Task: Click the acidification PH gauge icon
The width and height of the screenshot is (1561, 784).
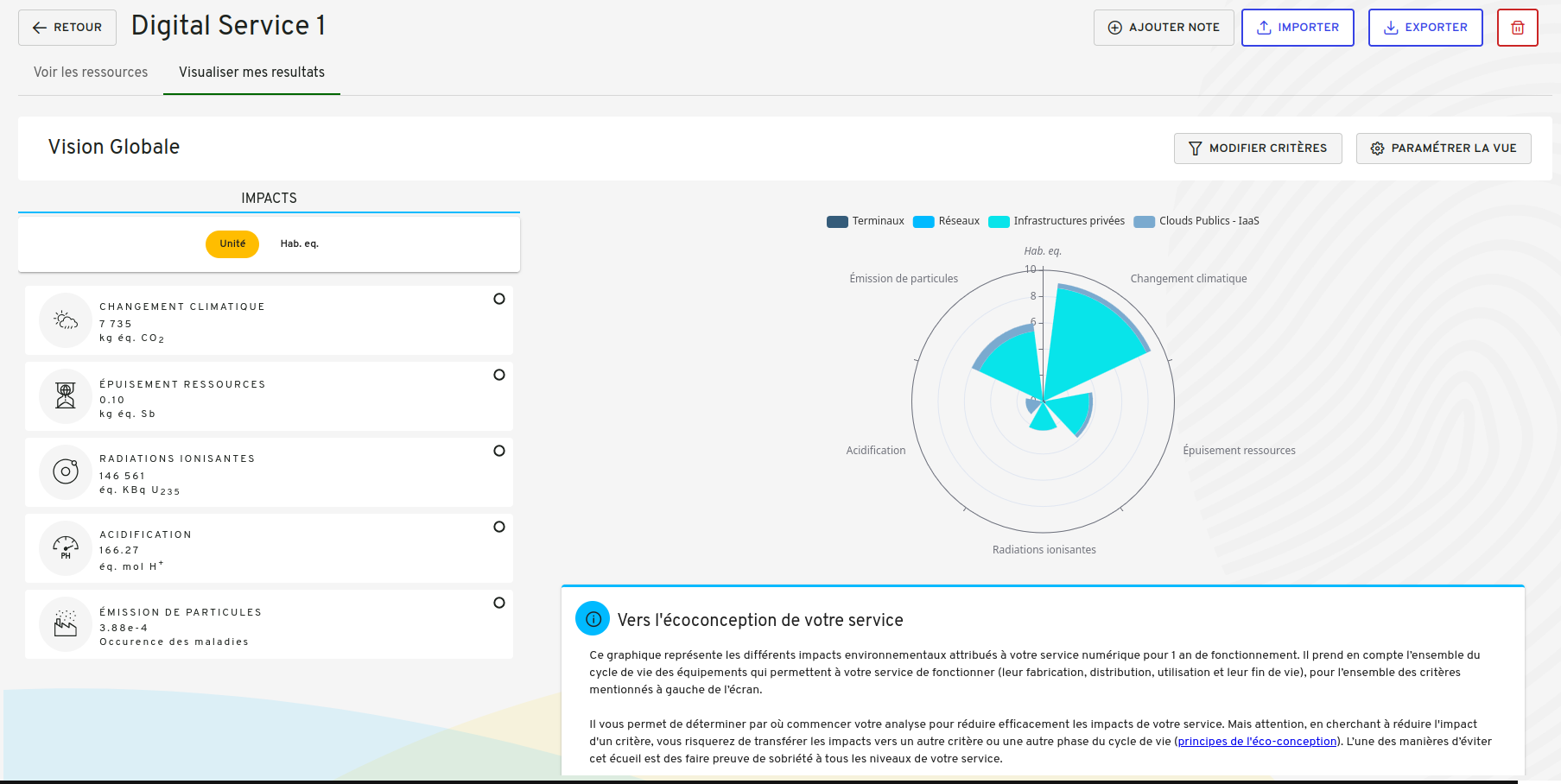Action: (66, 547)
